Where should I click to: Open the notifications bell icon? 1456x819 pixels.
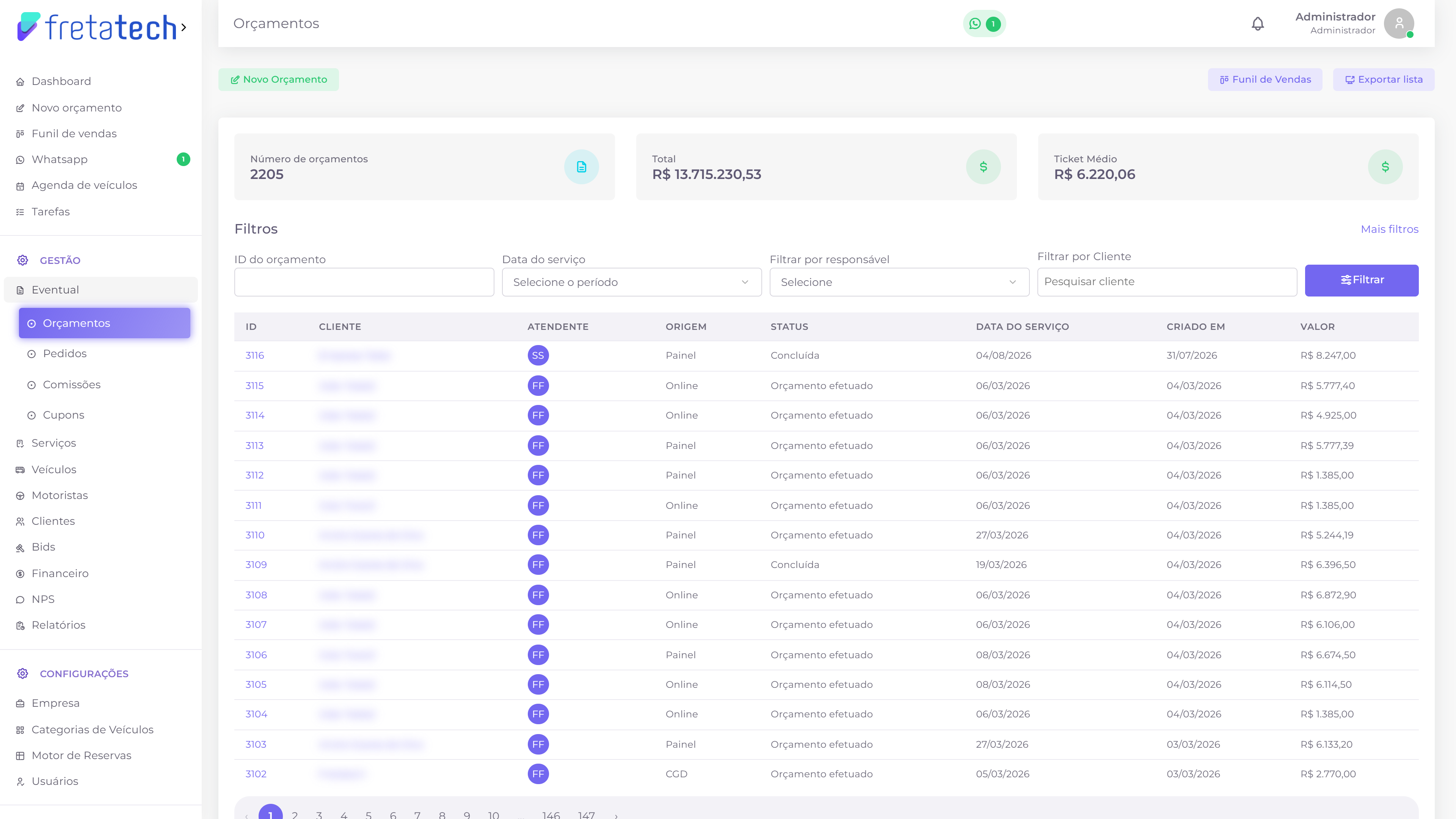click(x=1258, y=24)
